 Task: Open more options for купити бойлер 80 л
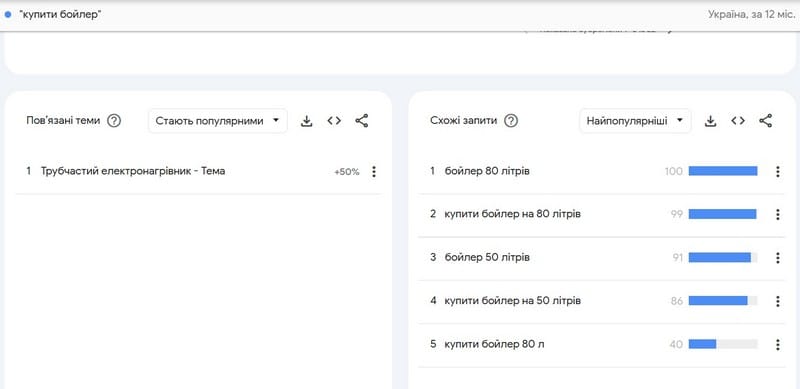click(778, 345)
